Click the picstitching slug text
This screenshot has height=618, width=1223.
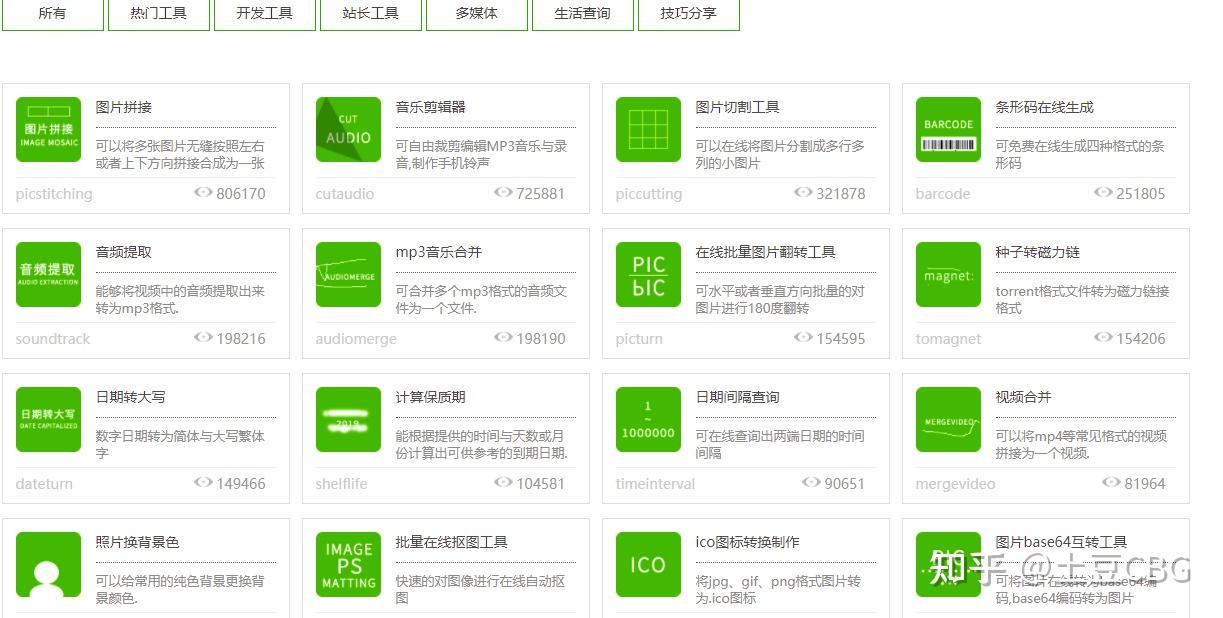click(x=54, y=194)
